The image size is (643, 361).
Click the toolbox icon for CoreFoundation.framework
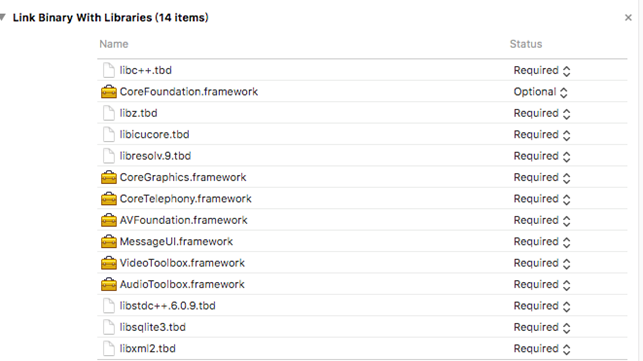tap(109, 91)
